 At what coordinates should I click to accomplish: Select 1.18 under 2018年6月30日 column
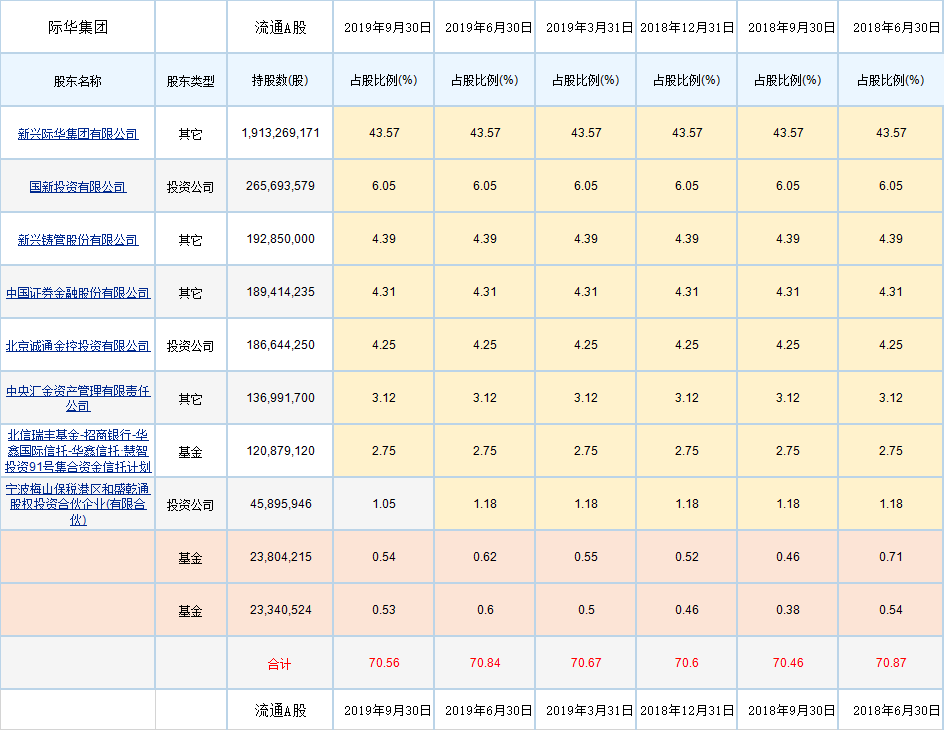(891, 503)
